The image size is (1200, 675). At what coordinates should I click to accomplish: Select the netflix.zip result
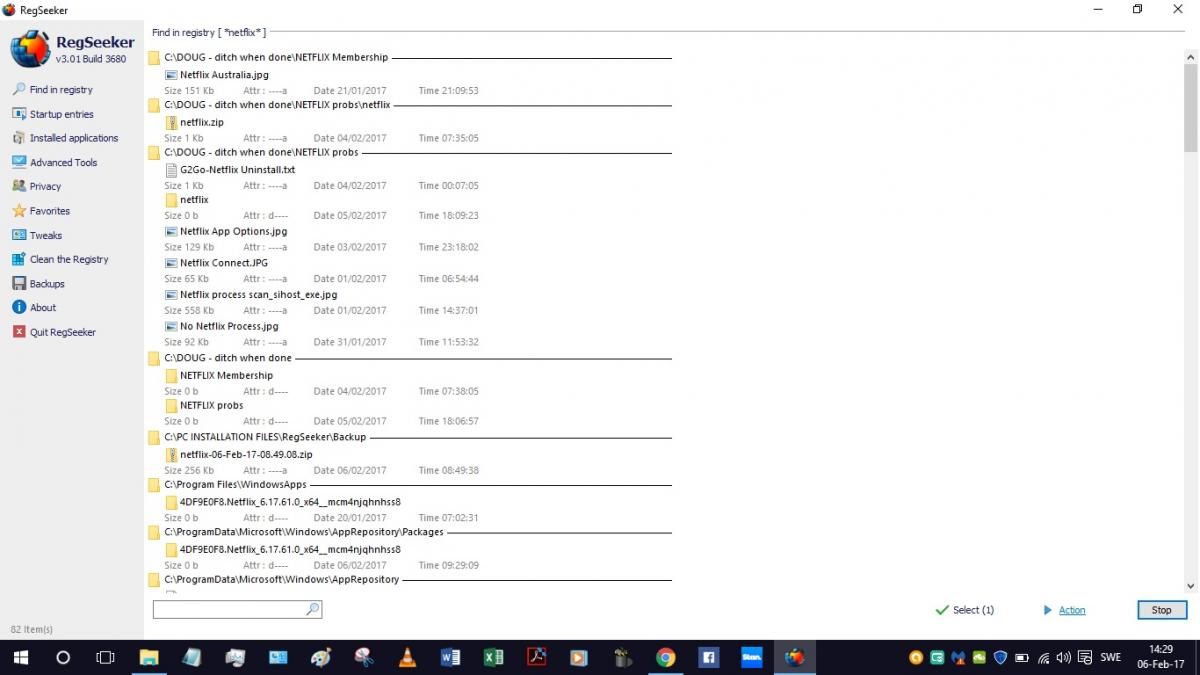(x=202, y=122)
